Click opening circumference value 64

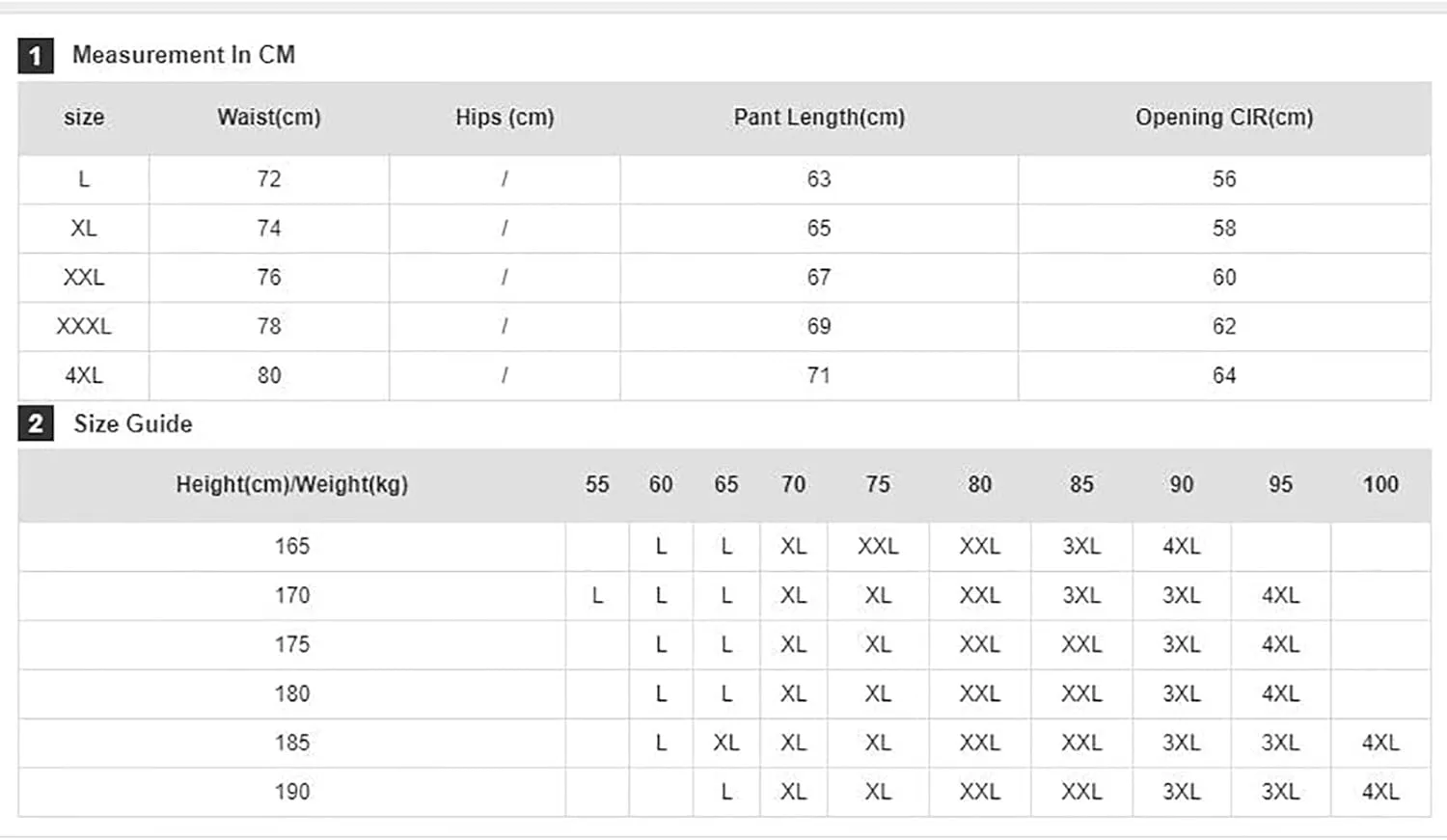pyautogui.click(x=1224, y=376)
